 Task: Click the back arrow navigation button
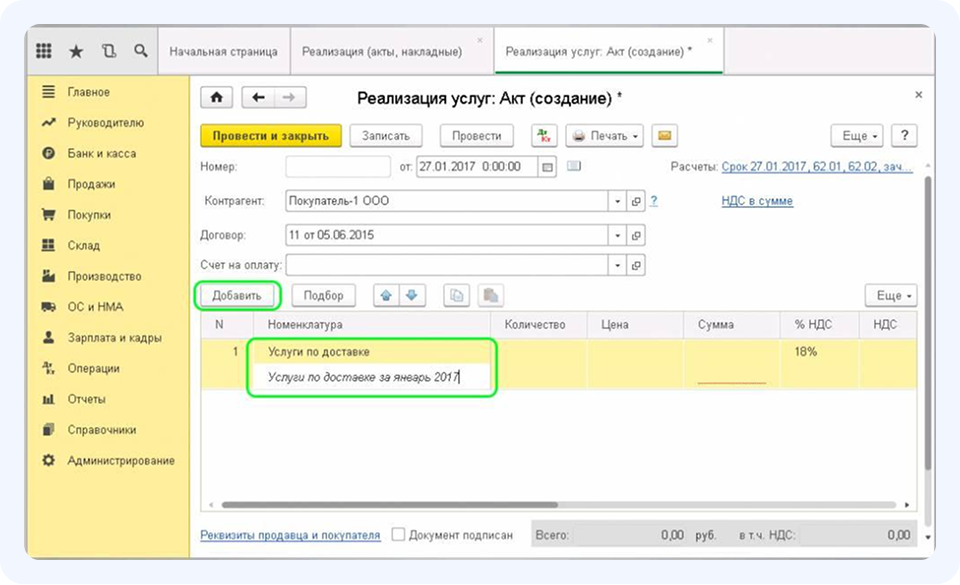click(x=259, y=98)
